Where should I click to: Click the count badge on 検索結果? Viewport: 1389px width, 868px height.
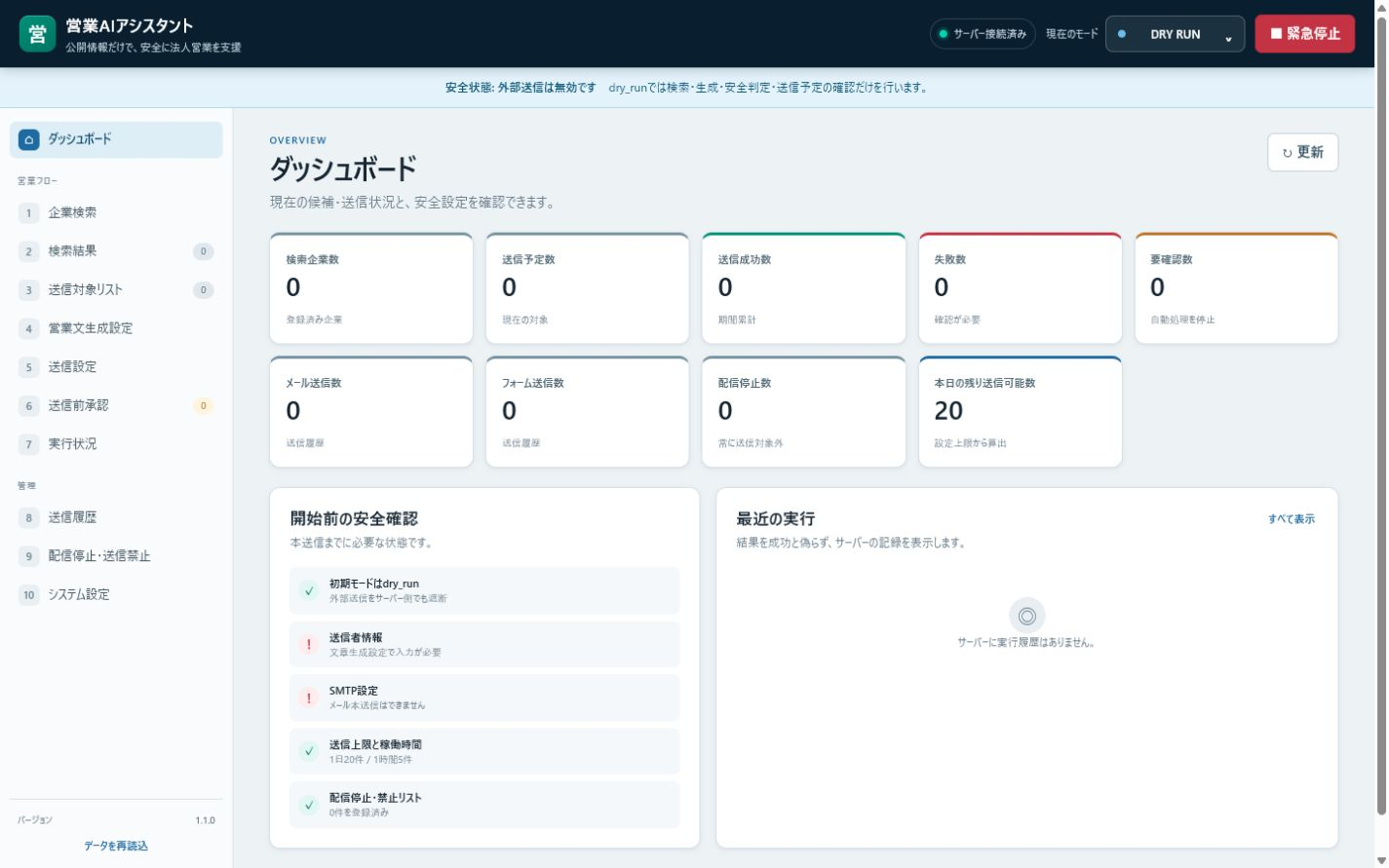click(203, 251)
